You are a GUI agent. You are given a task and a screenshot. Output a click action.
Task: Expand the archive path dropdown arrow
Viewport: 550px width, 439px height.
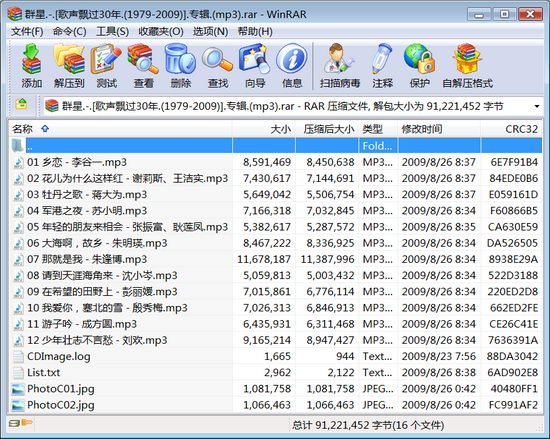(x=536, y=106)
